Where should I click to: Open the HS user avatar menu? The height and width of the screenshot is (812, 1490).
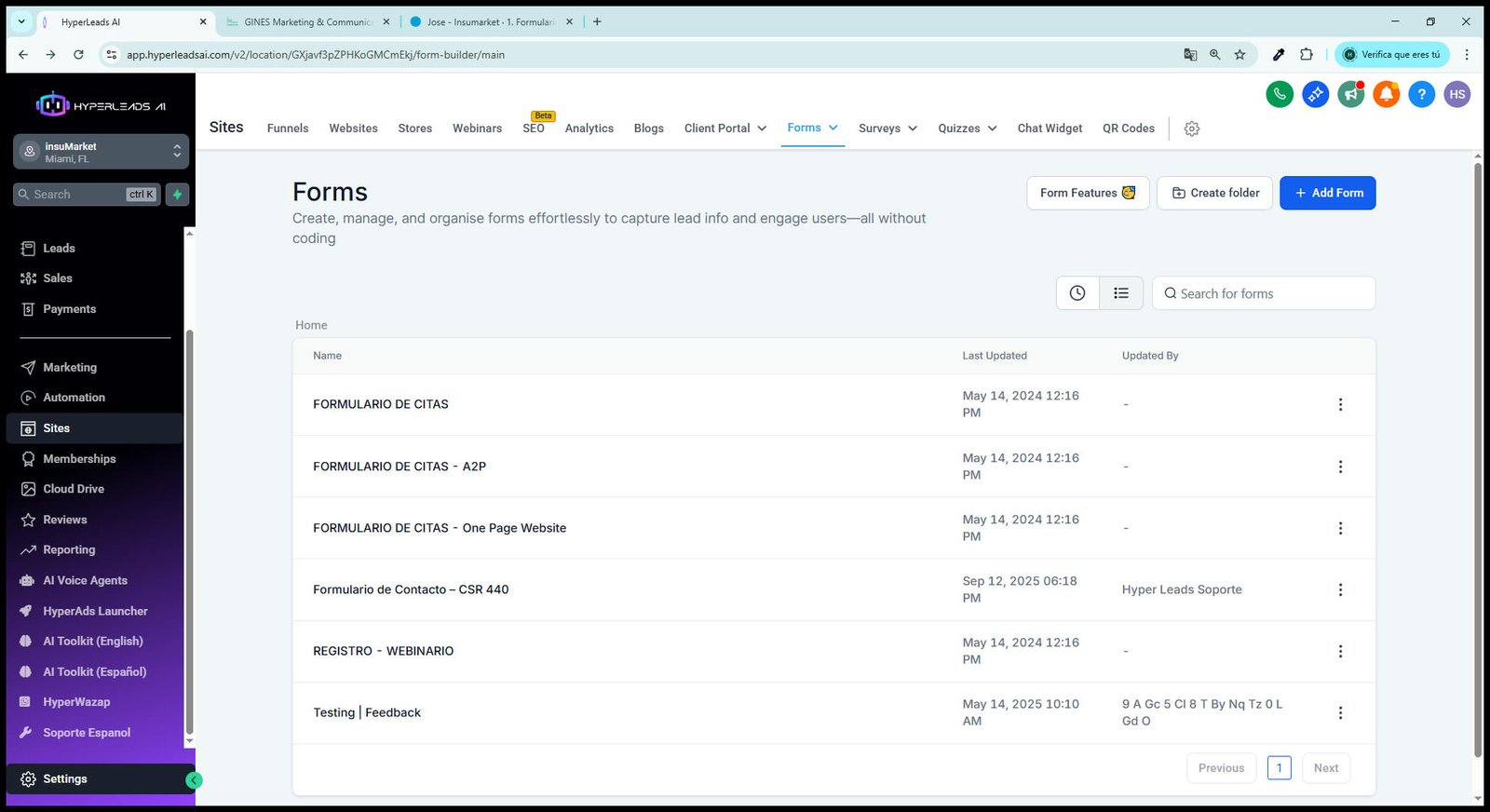coord(1457,94)
